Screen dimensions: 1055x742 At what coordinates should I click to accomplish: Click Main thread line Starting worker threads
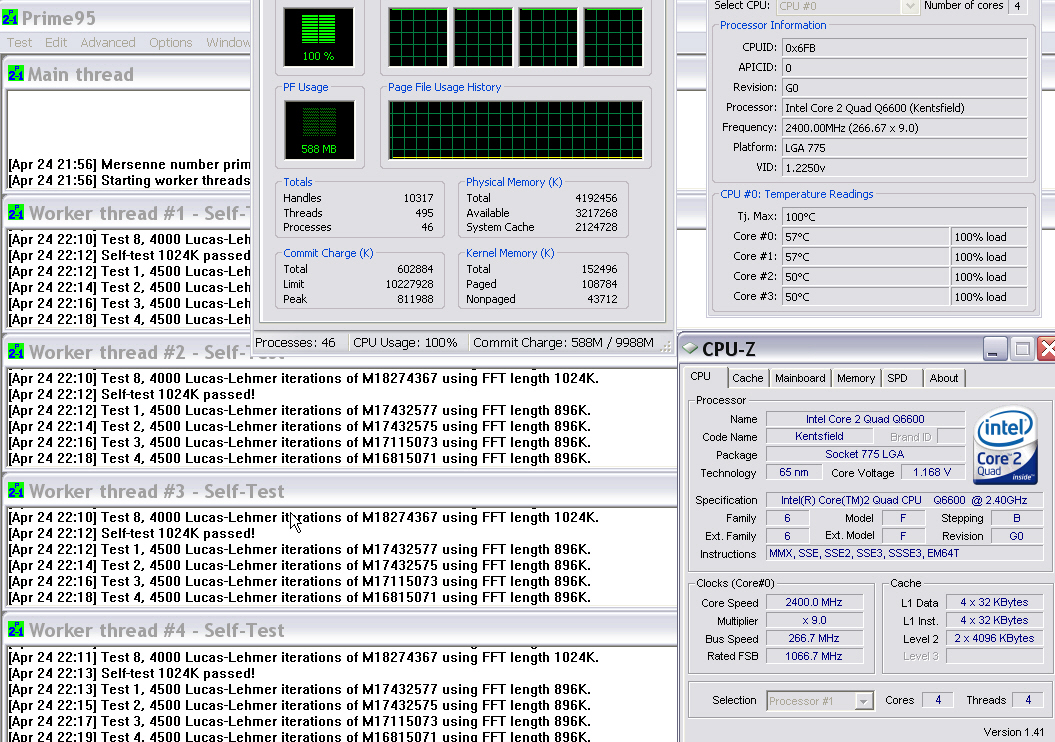pos(129,180)
